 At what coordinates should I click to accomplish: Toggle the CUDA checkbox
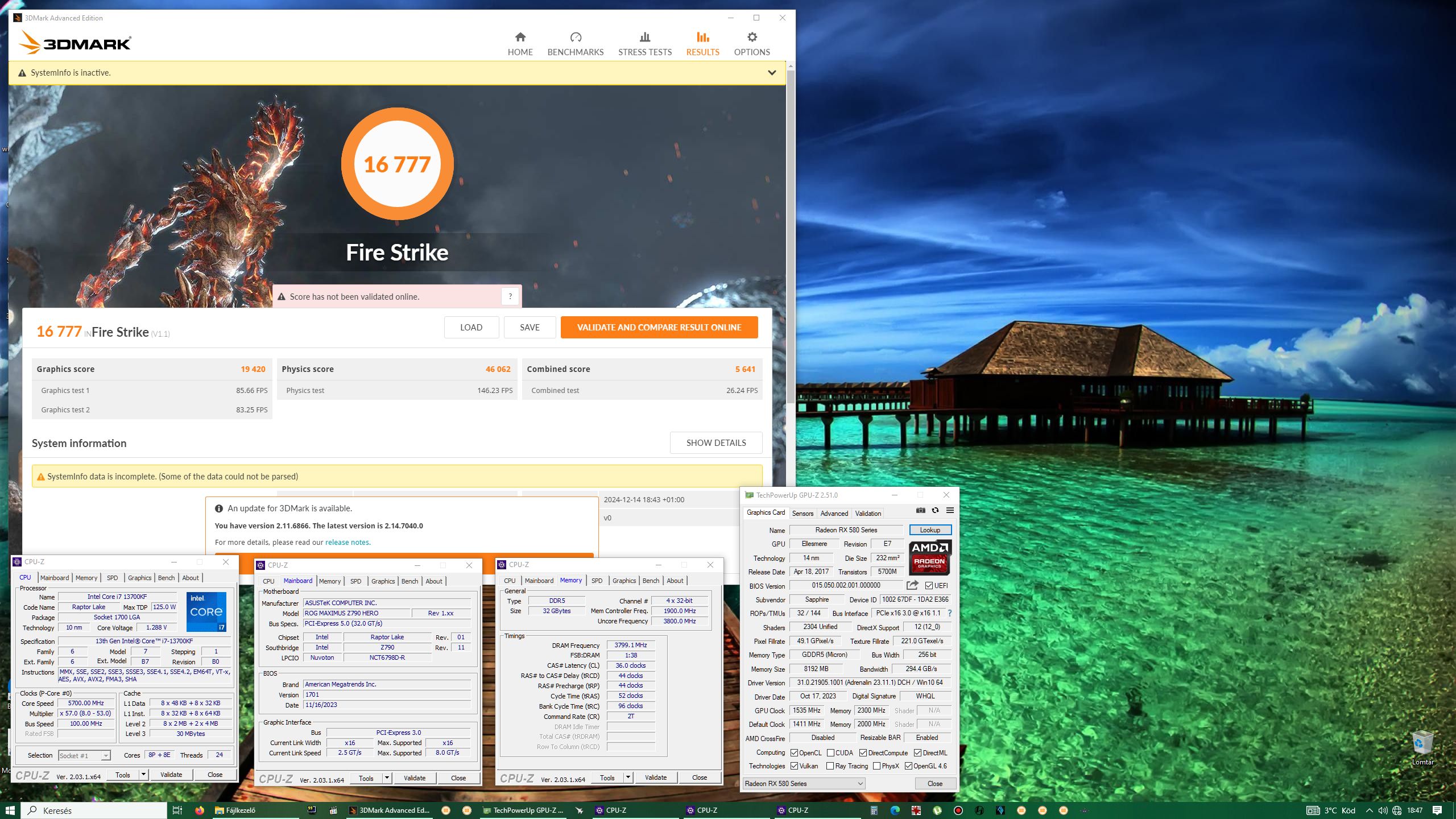tap(830, 752)
